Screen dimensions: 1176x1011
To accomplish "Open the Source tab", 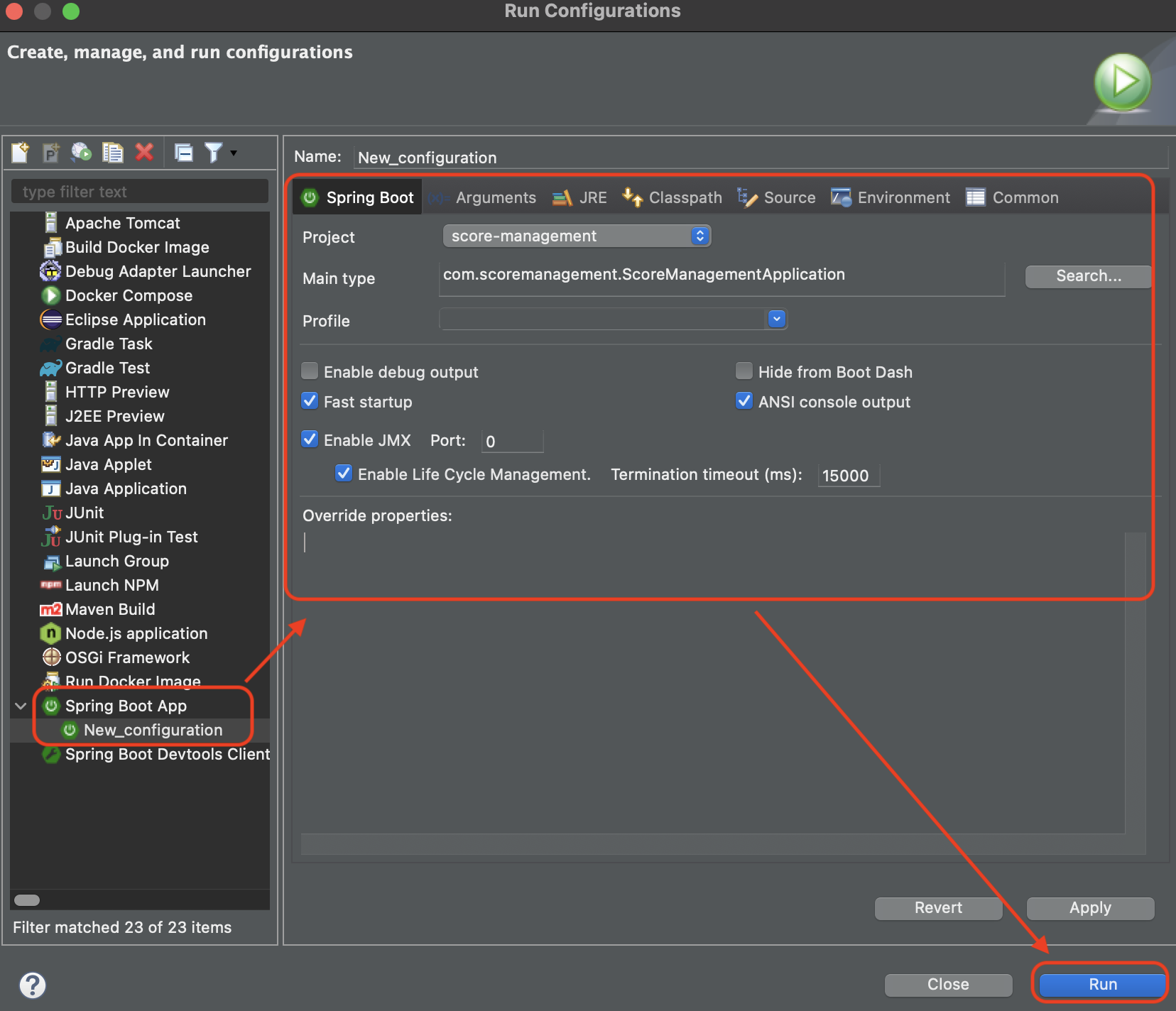I will 777,197.
